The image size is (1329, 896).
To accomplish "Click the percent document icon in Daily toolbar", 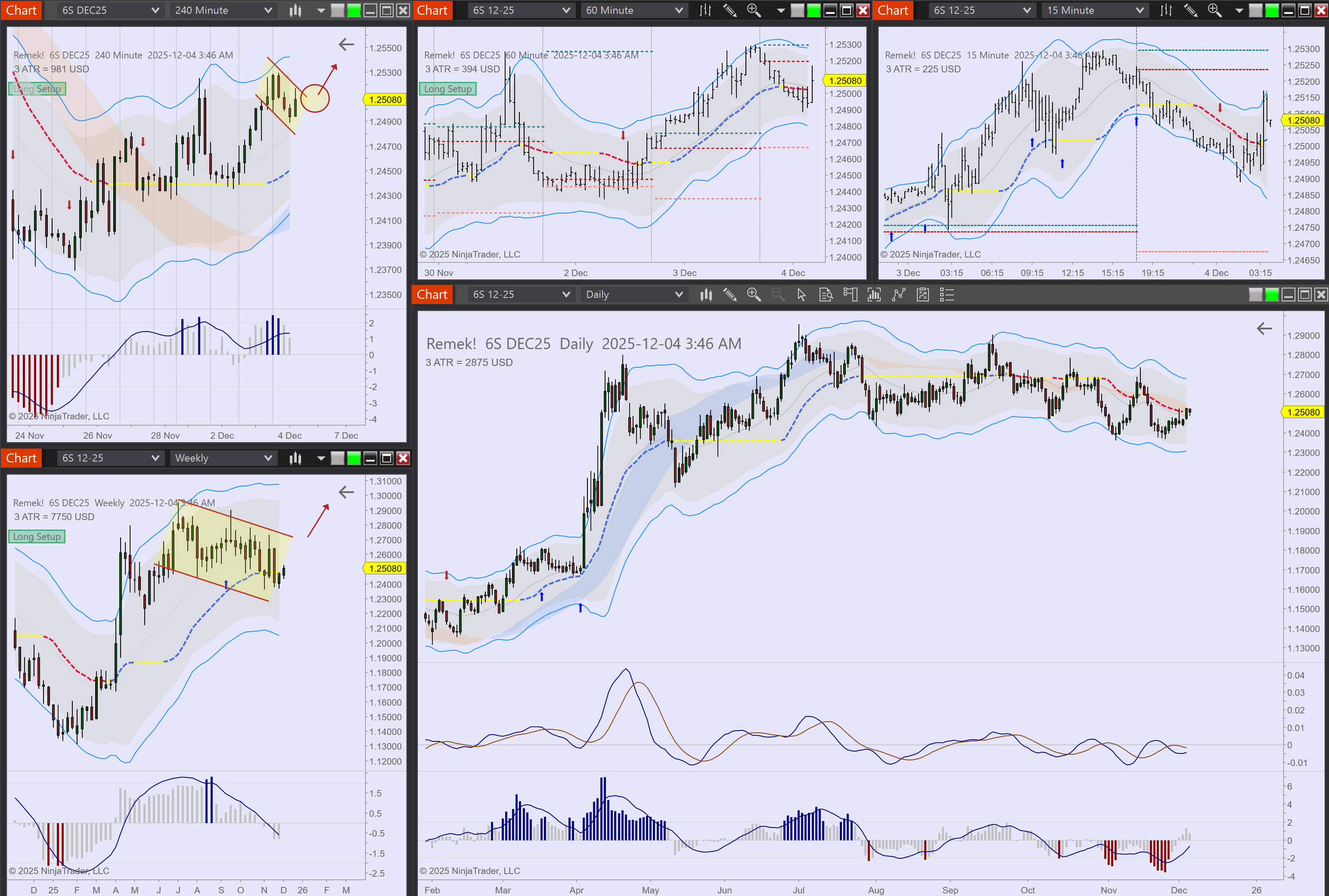I will click(922, 294).
